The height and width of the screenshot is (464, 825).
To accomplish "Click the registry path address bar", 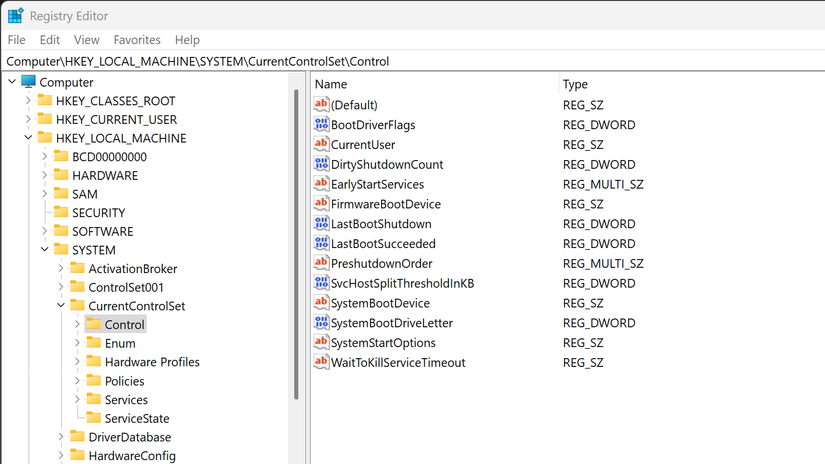I will click(412, 62).
